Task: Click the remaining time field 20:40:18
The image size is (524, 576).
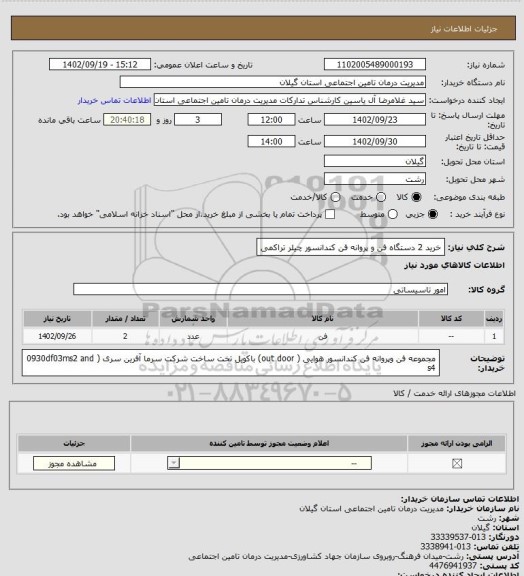Action: pyautogui.click(x=127, y=120)
